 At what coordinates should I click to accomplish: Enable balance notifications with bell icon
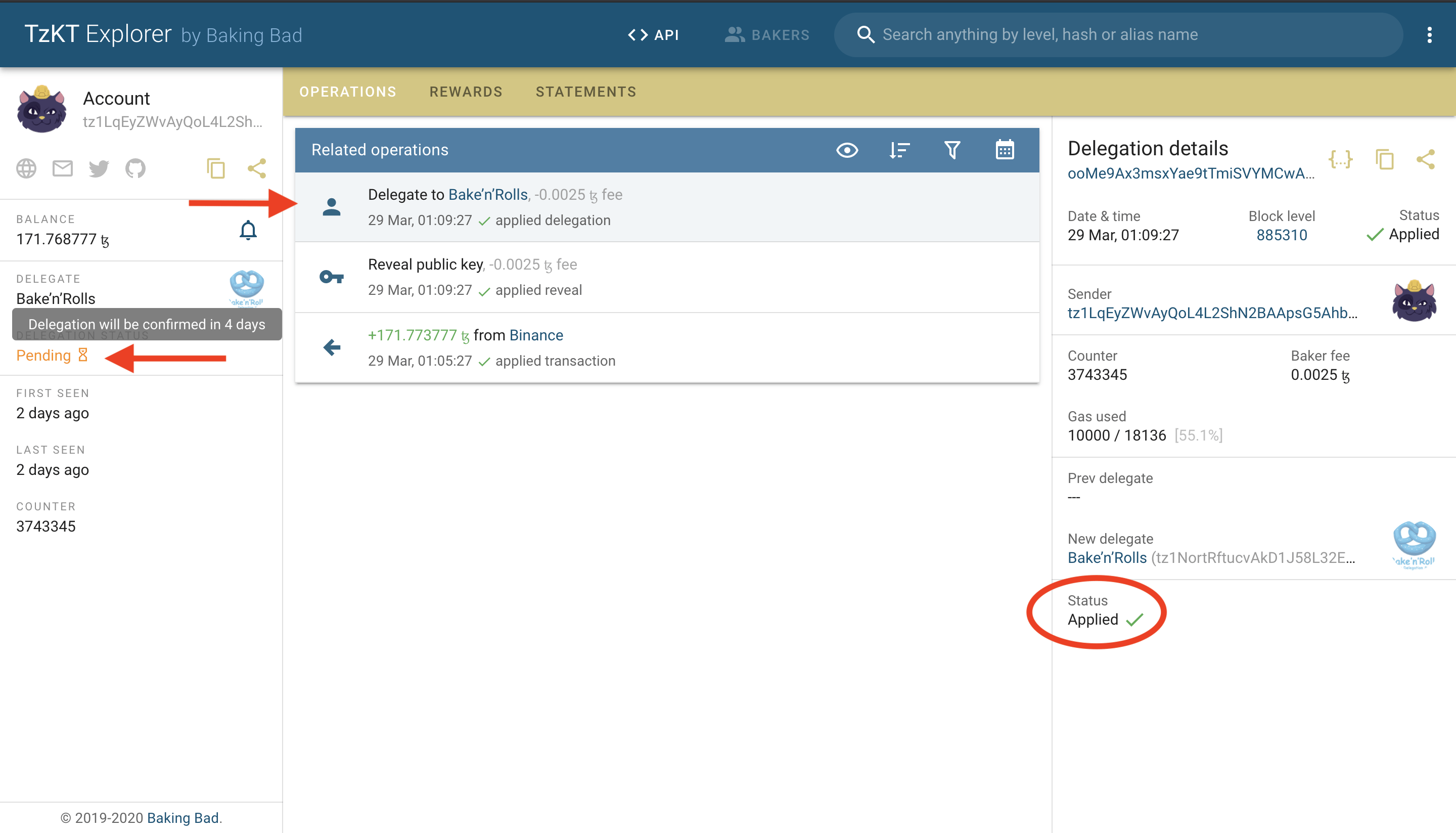pos(248,230)
